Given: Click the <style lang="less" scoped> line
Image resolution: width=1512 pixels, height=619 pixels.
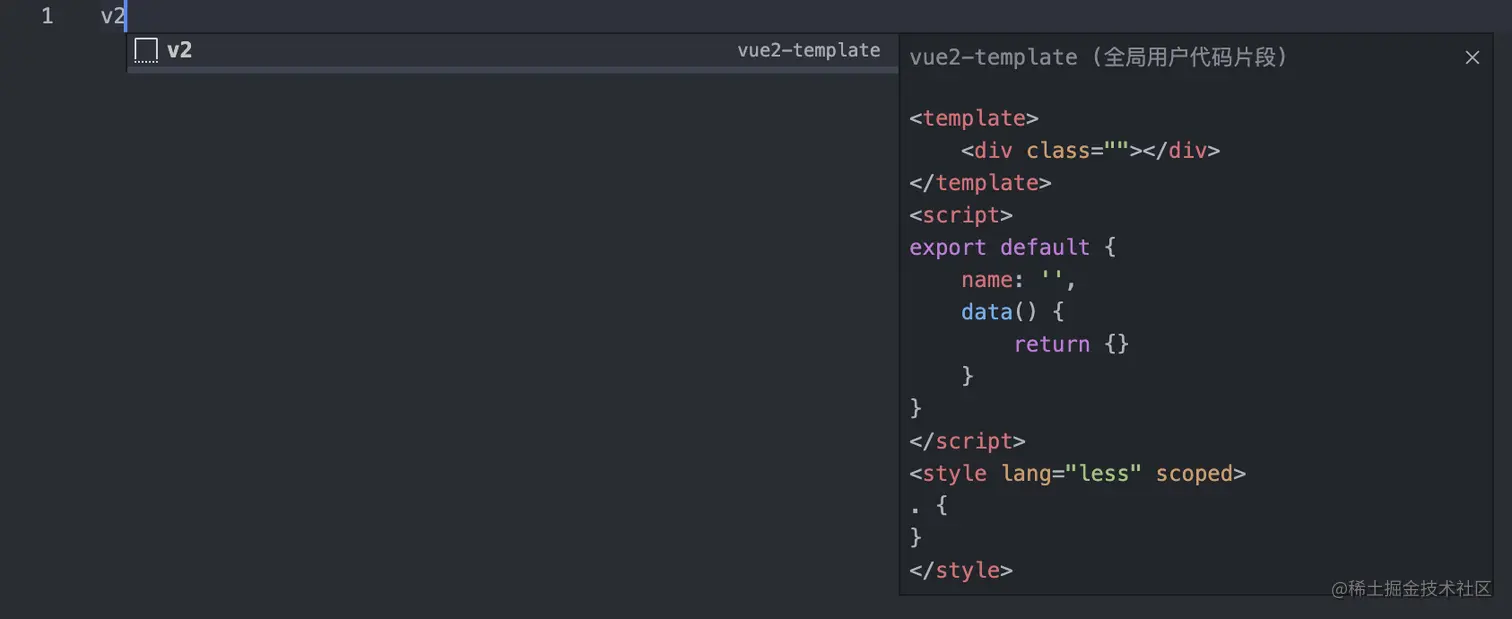Looking at the screenshot, I should (1078, 473).
